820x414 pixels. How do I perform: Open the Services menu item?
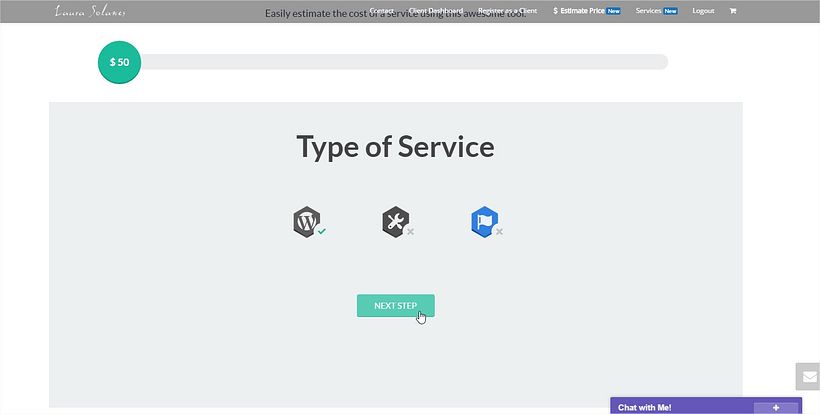[x=656, y=11]
